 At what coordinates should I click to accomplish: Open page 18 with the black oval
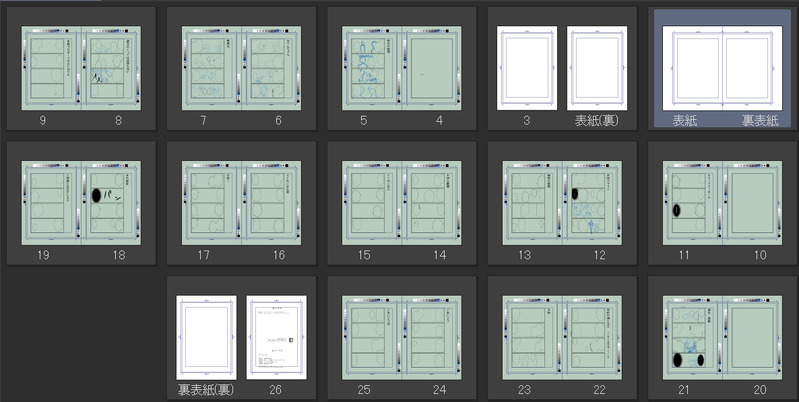(111, 203)
